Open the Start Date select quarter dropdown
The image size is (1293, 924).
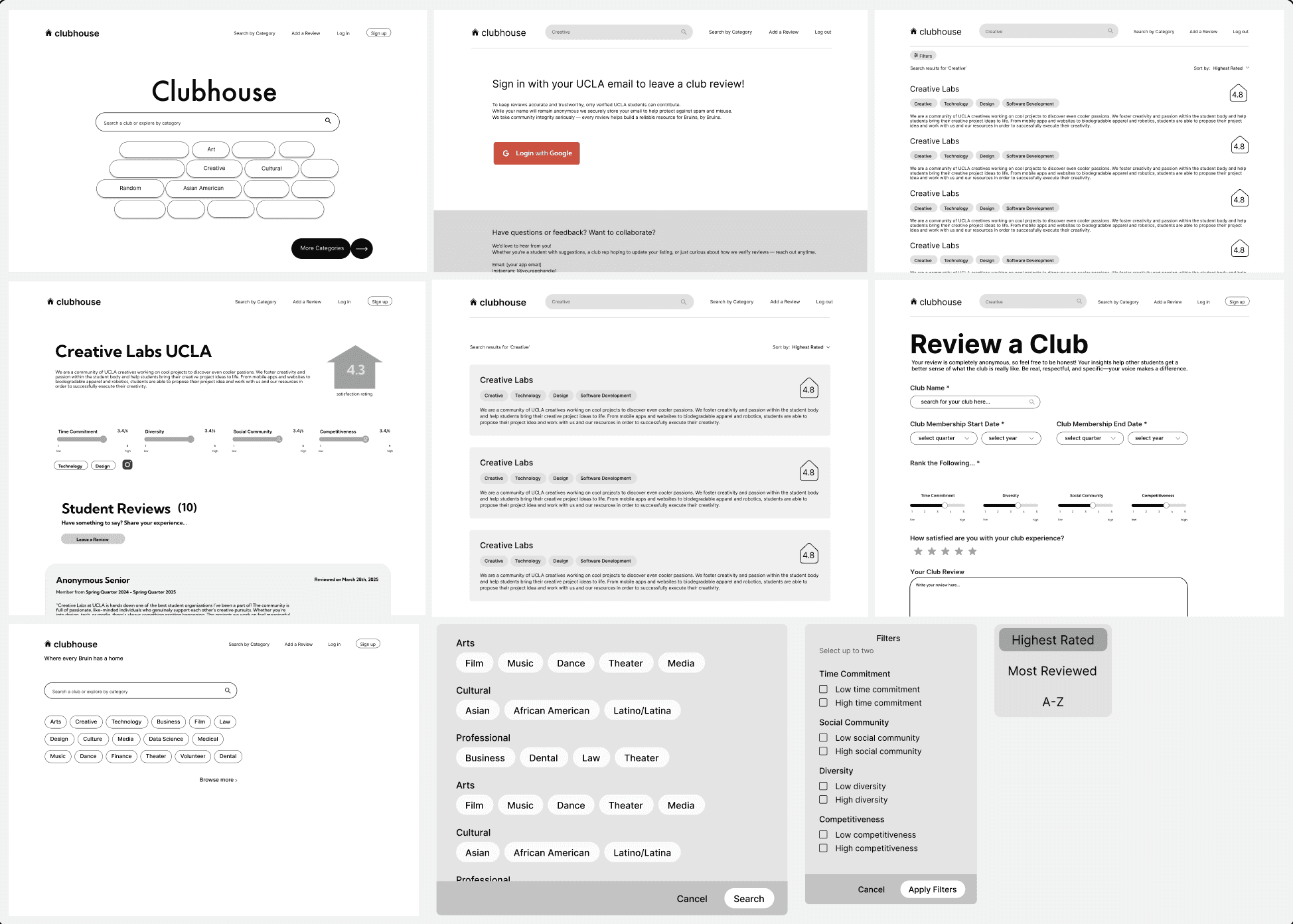(943, 438)
